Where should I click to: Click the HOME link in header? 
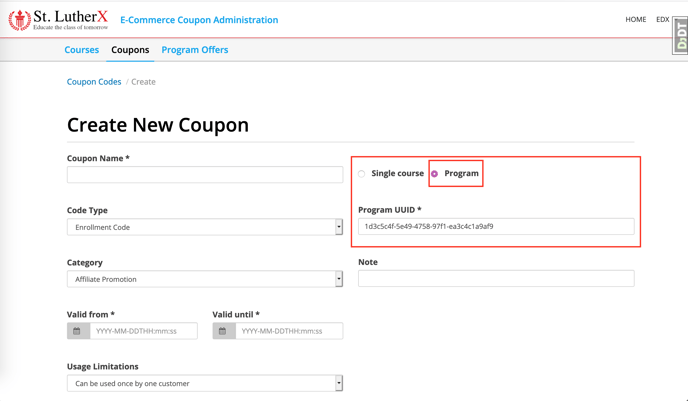tap(636, 19)
